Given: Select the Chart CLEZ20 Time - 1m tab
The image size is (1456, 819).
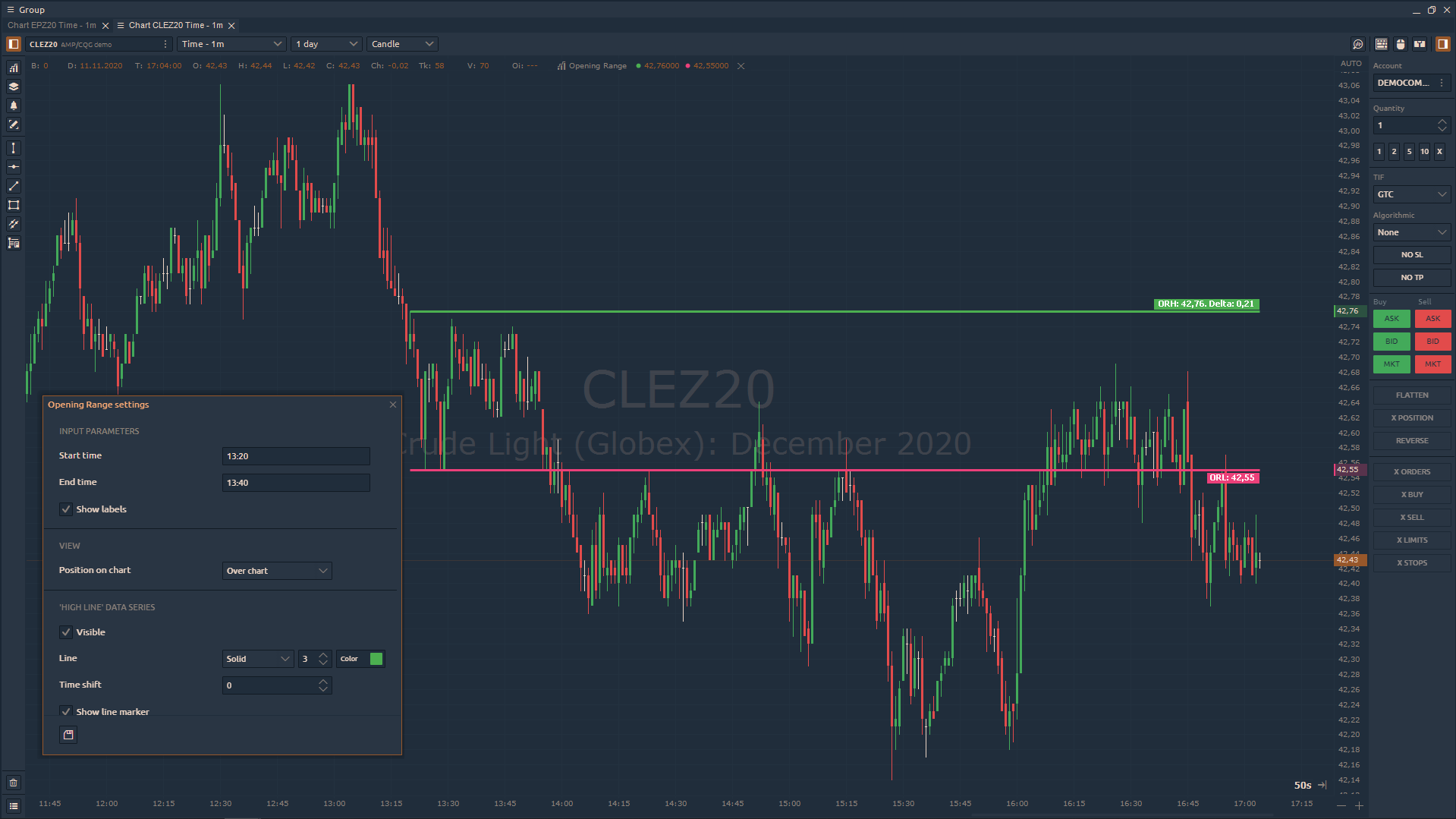Looking at the screenshot, I should (x=175, y=25).
